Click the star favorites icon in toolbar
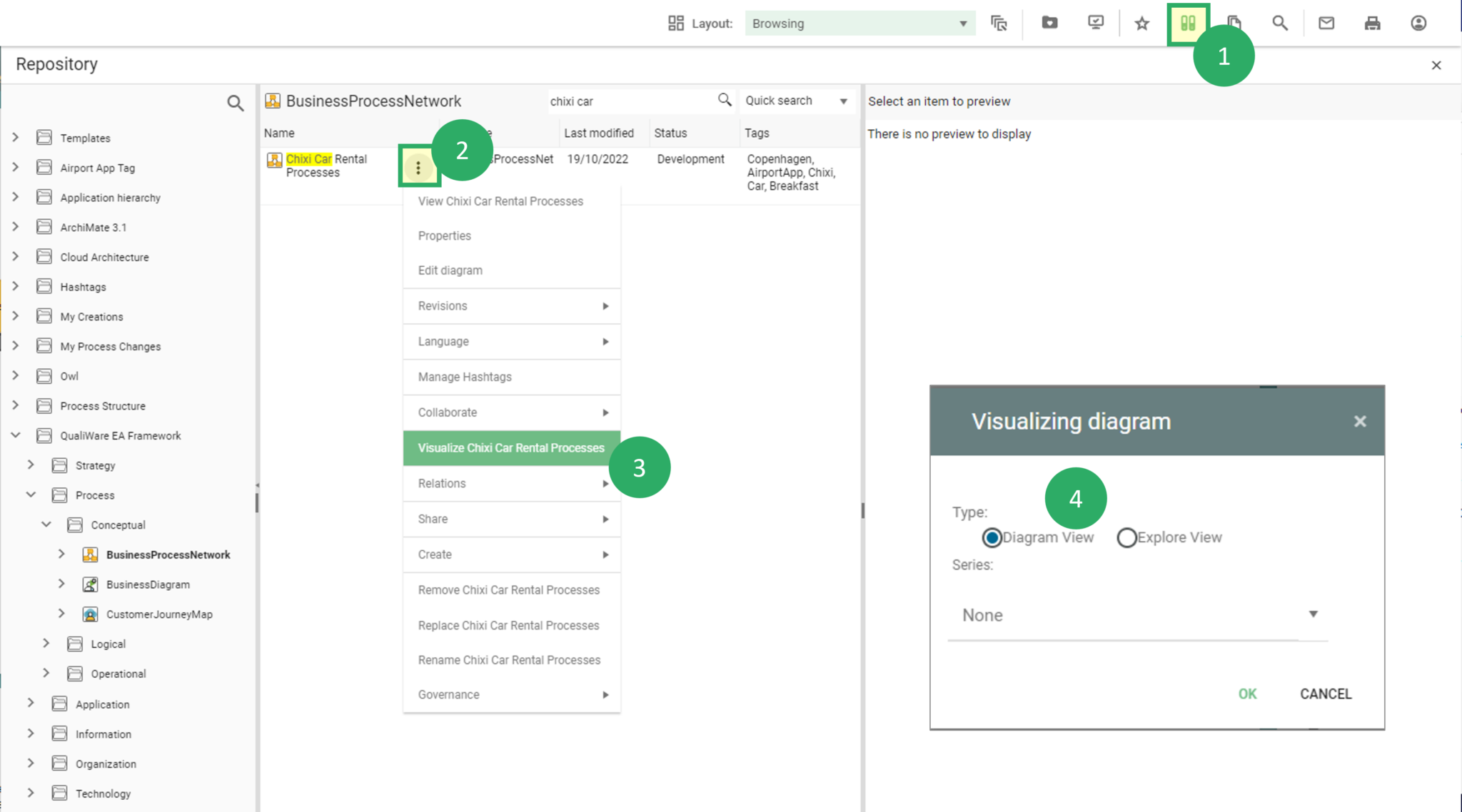The height and width of the screenshot is (812, 1462). pyautogui.click(x=1142, y=24)
